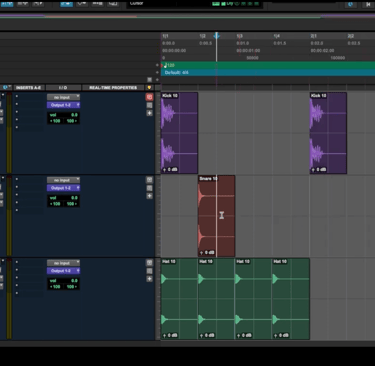Click the plus button beside the meter ruler

point(157,72)
